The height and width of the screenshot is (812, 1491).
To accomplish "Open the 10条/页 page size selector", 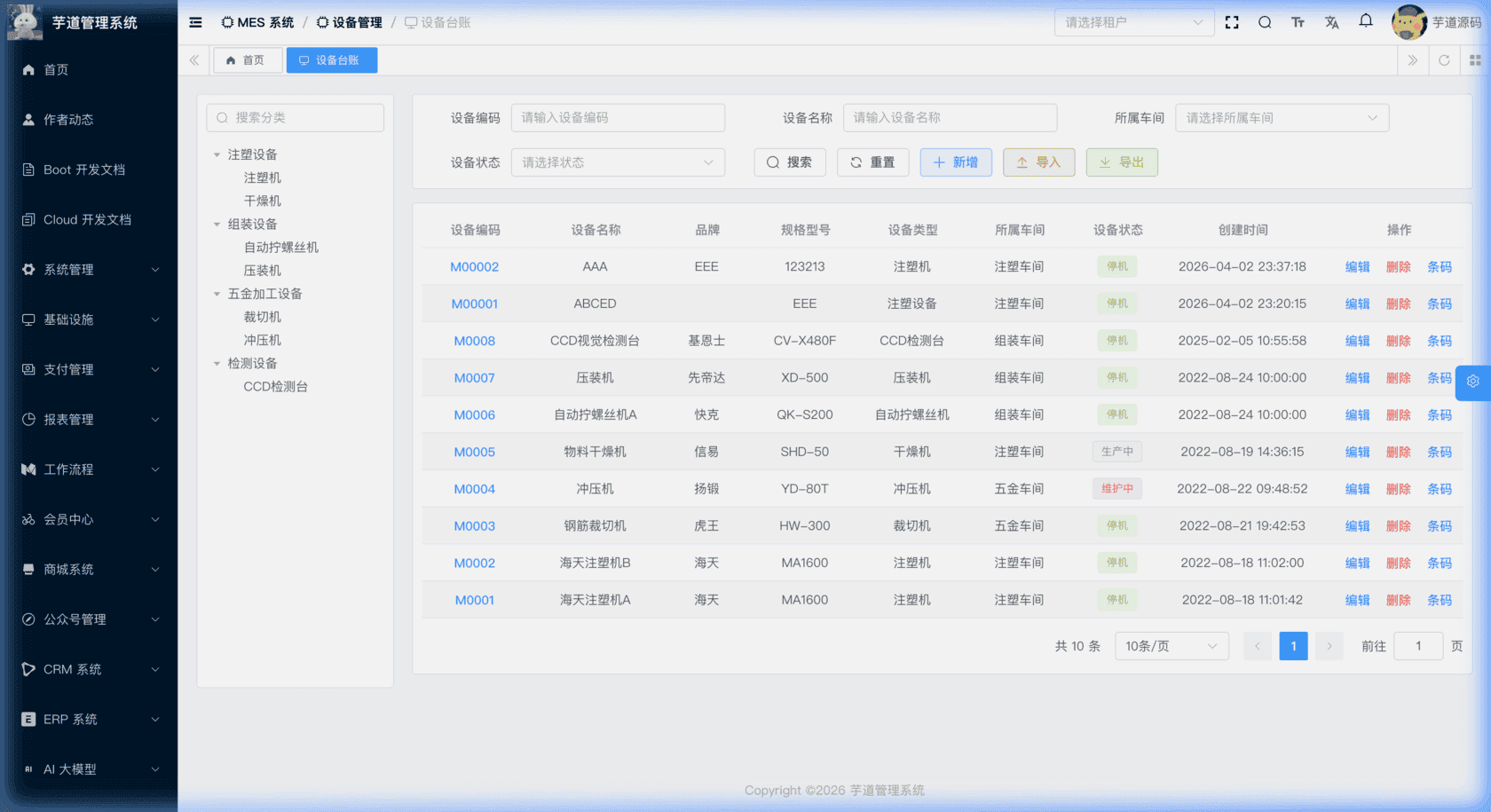I will 1171,646.
